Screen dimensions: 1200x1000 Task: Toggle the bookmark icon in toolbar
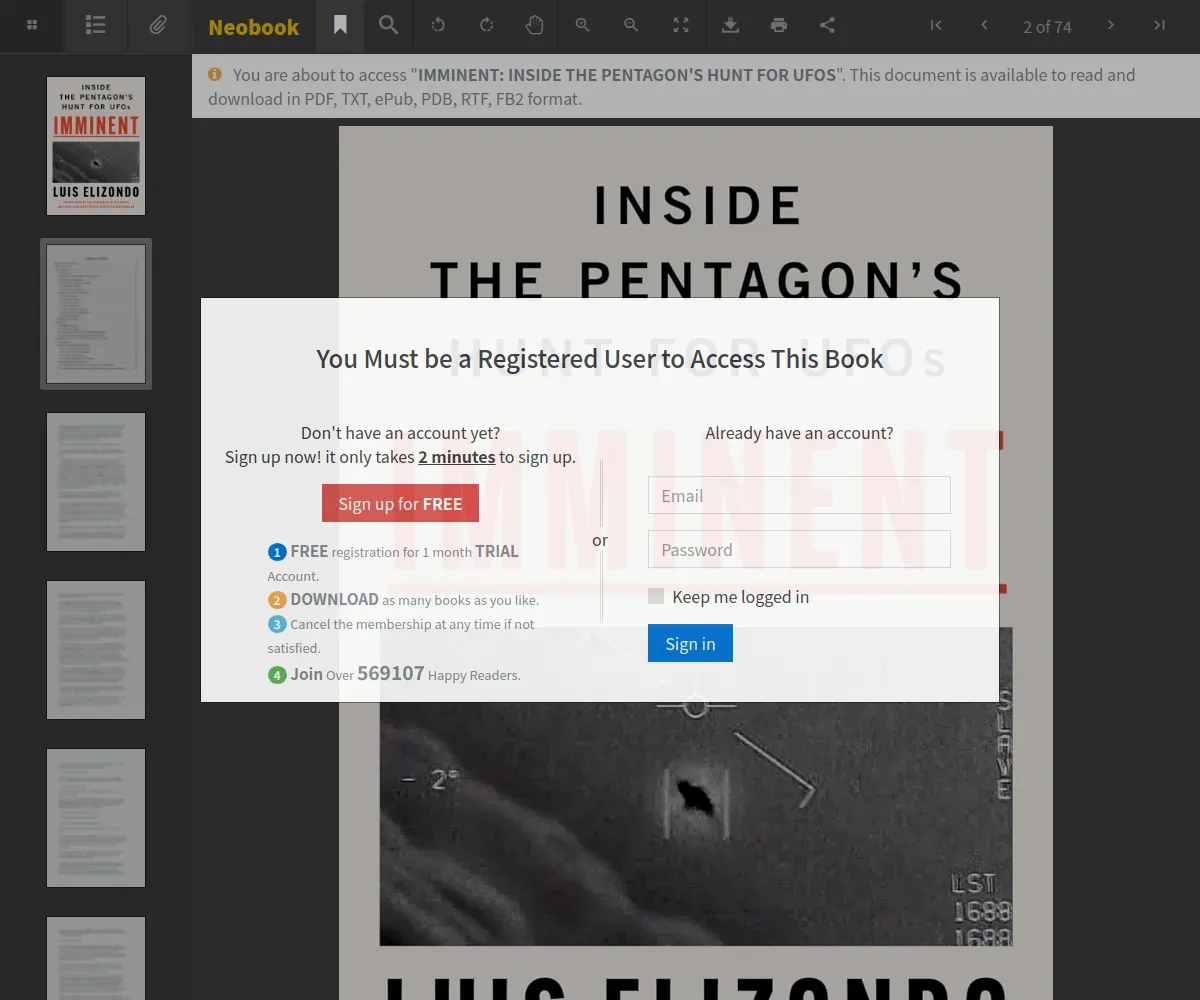340,26
